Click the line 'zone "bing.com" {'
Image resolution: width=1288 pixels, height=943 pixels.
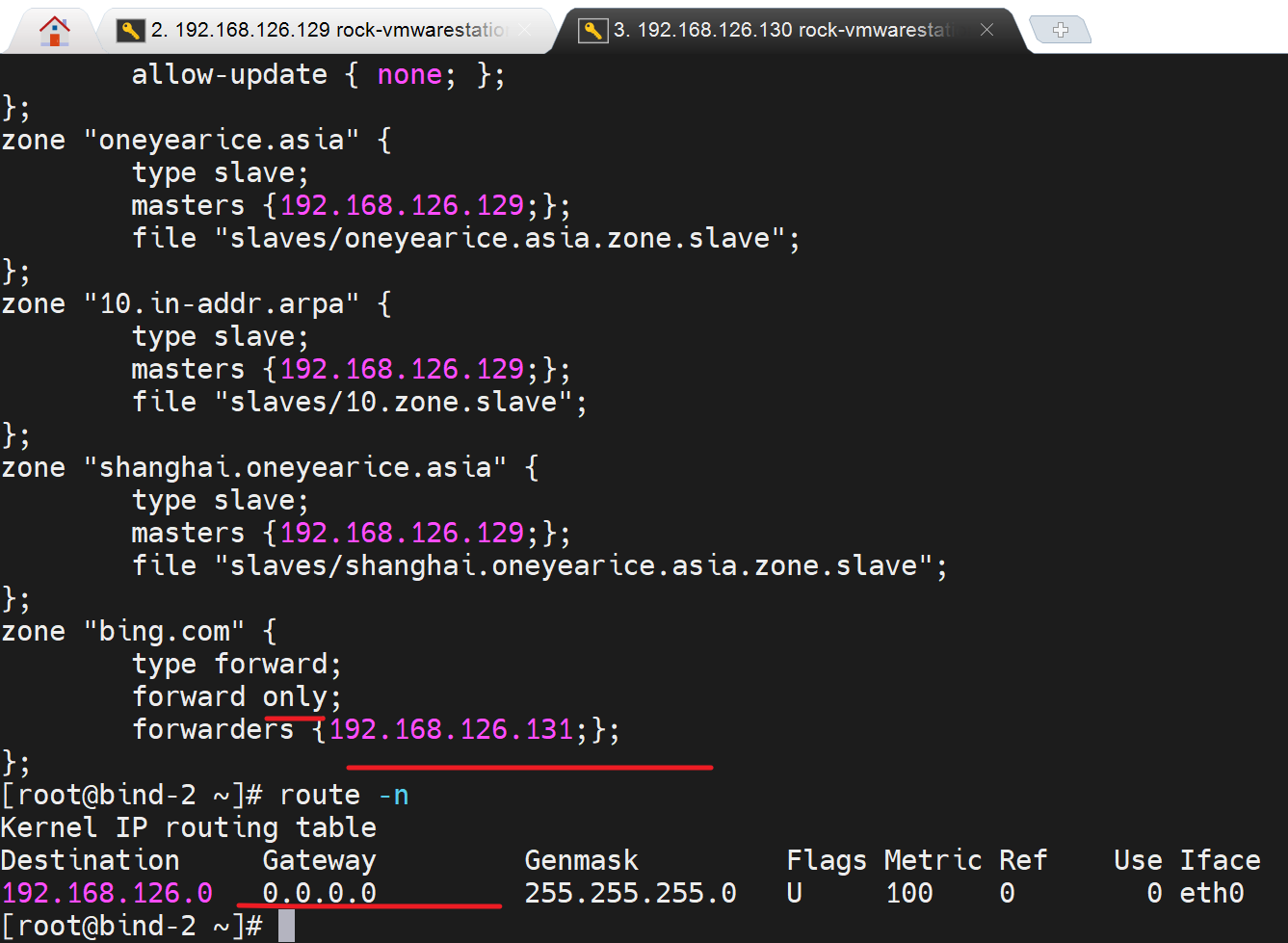pos(139,632)
